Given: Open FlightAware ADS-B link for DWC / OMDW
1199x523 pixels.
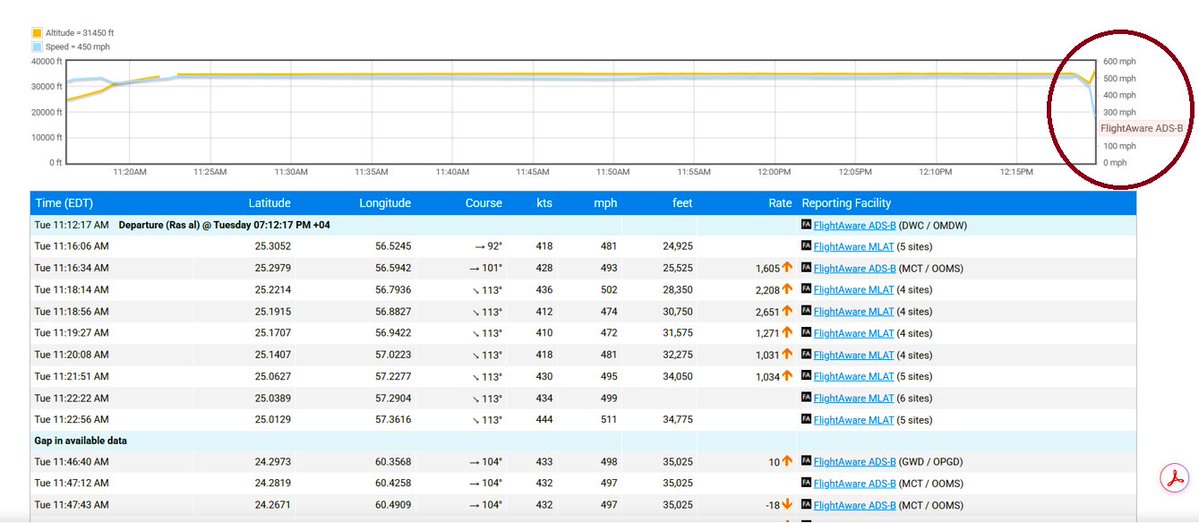Looking at the screenshot, I should pos(854,226).
